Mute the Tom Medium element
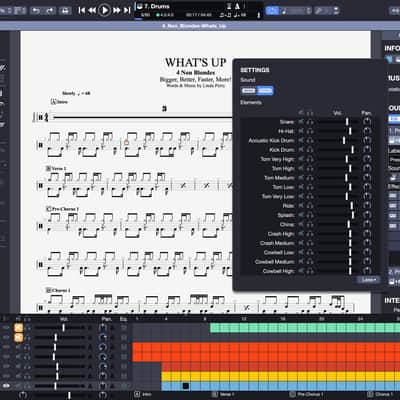Image resolution: width=400 pixels, height=400 pixels. [301, 178]
